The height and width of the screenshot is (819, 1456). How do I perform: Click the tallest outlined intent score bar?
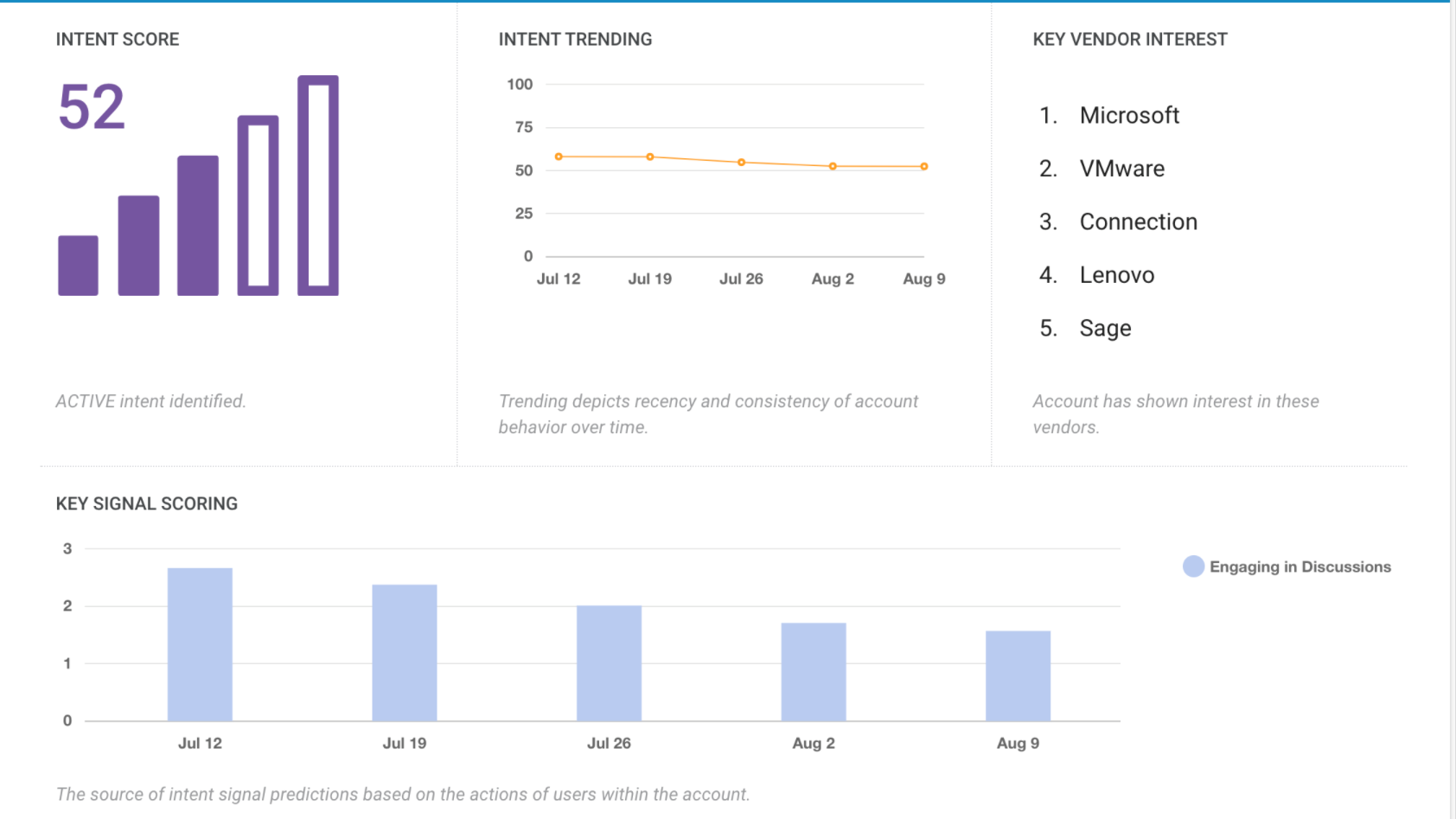click(318, 186)
